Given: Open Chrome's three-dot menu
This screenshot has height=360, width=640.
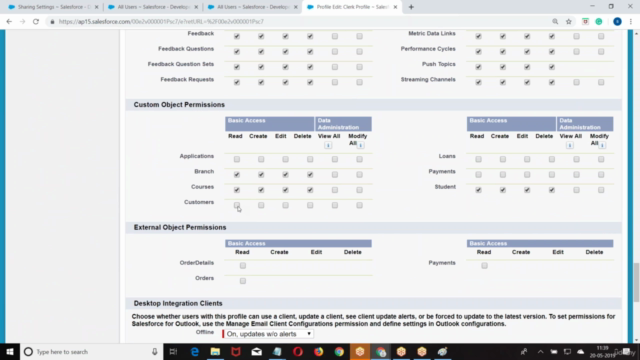Looking at the screenshot, I should pos(631,22).
